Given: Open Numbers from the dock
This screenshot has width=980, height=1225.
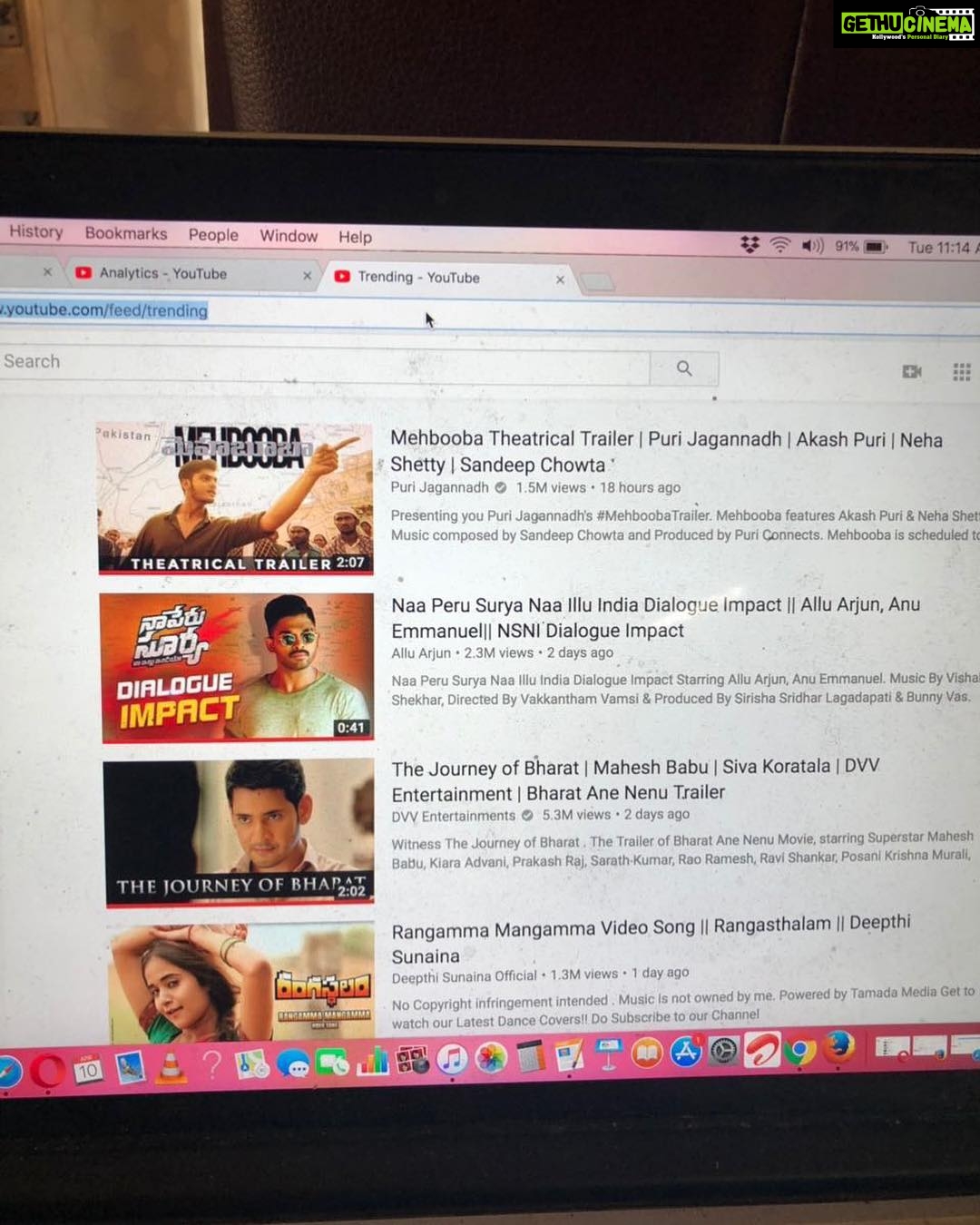Looking at the screenshot, I should tap(372, 1061).
